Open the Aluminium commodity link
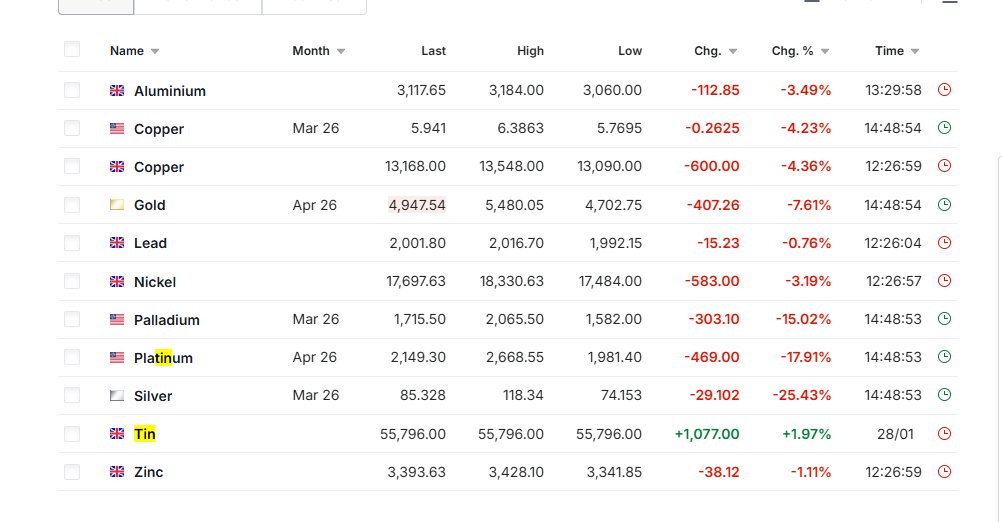Viewport: 1002px width, 522px height. [x=170, y=91]
